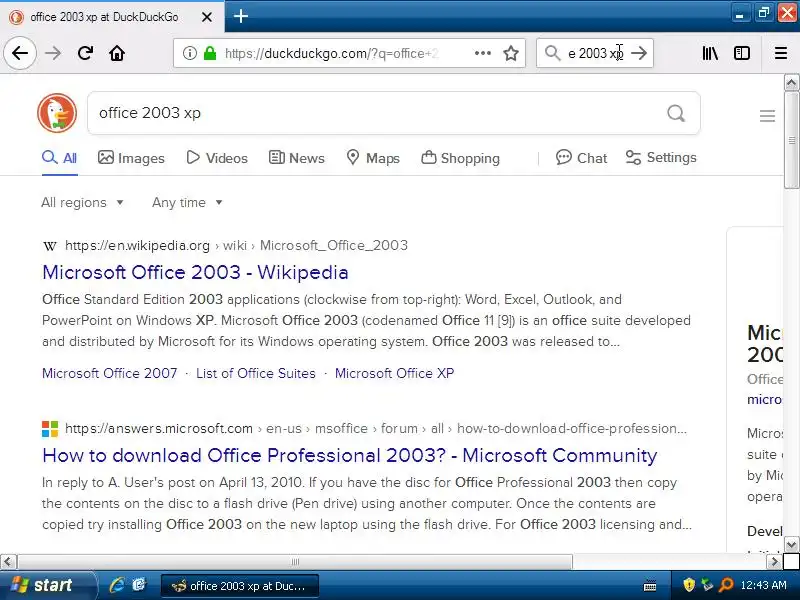Open a new tab with plus

241,16
